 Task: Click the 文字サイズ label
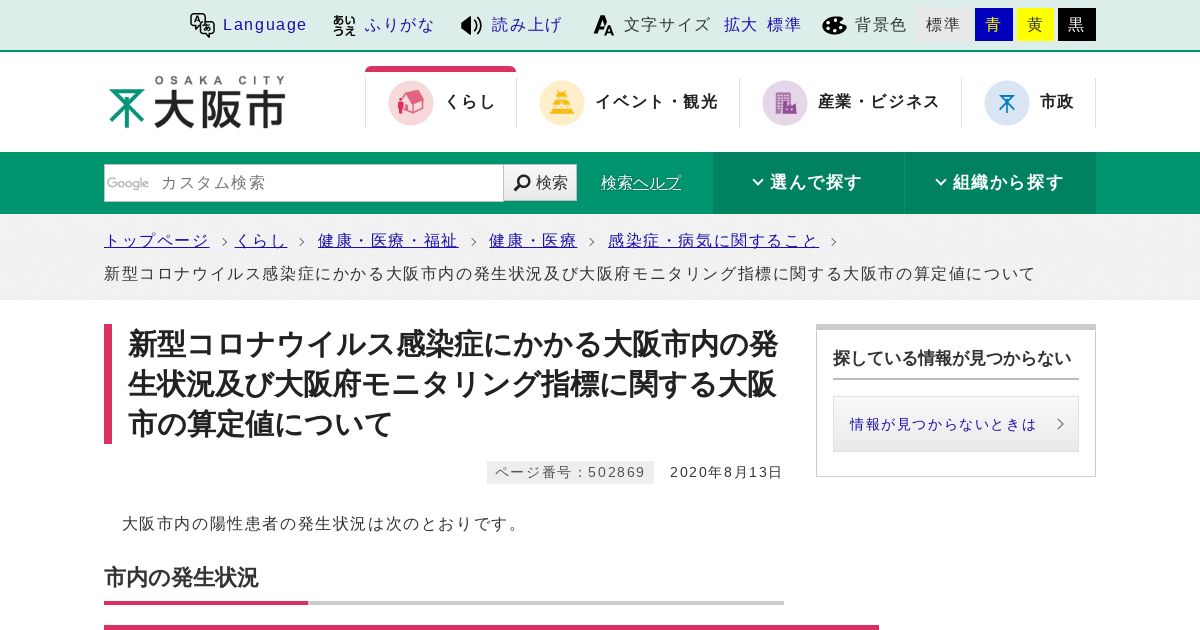pyautogui.click(x=667, y=25)
